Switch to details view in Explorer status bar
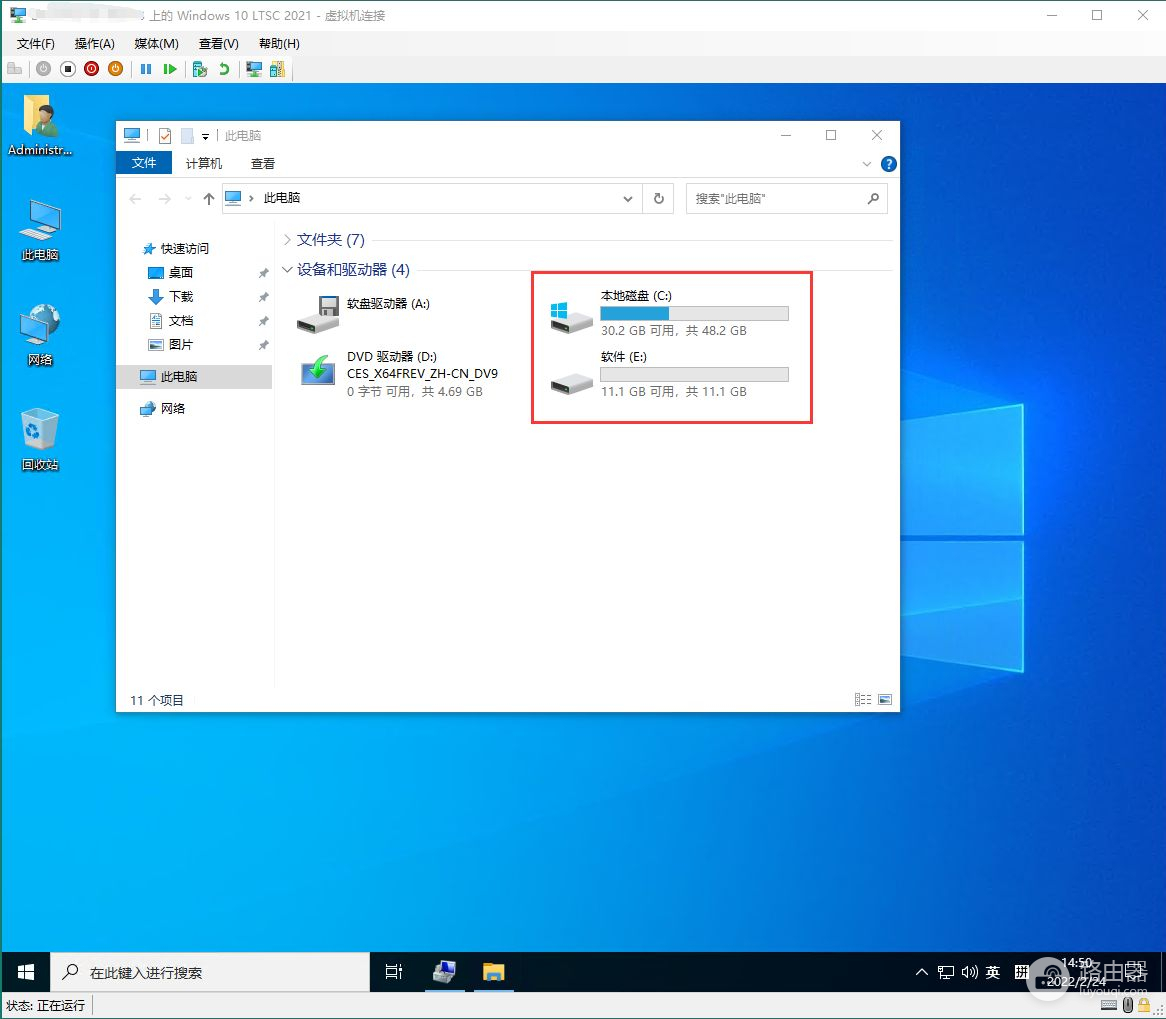The width and height of the screenshot is (1166, 1019). click(862, 700)
